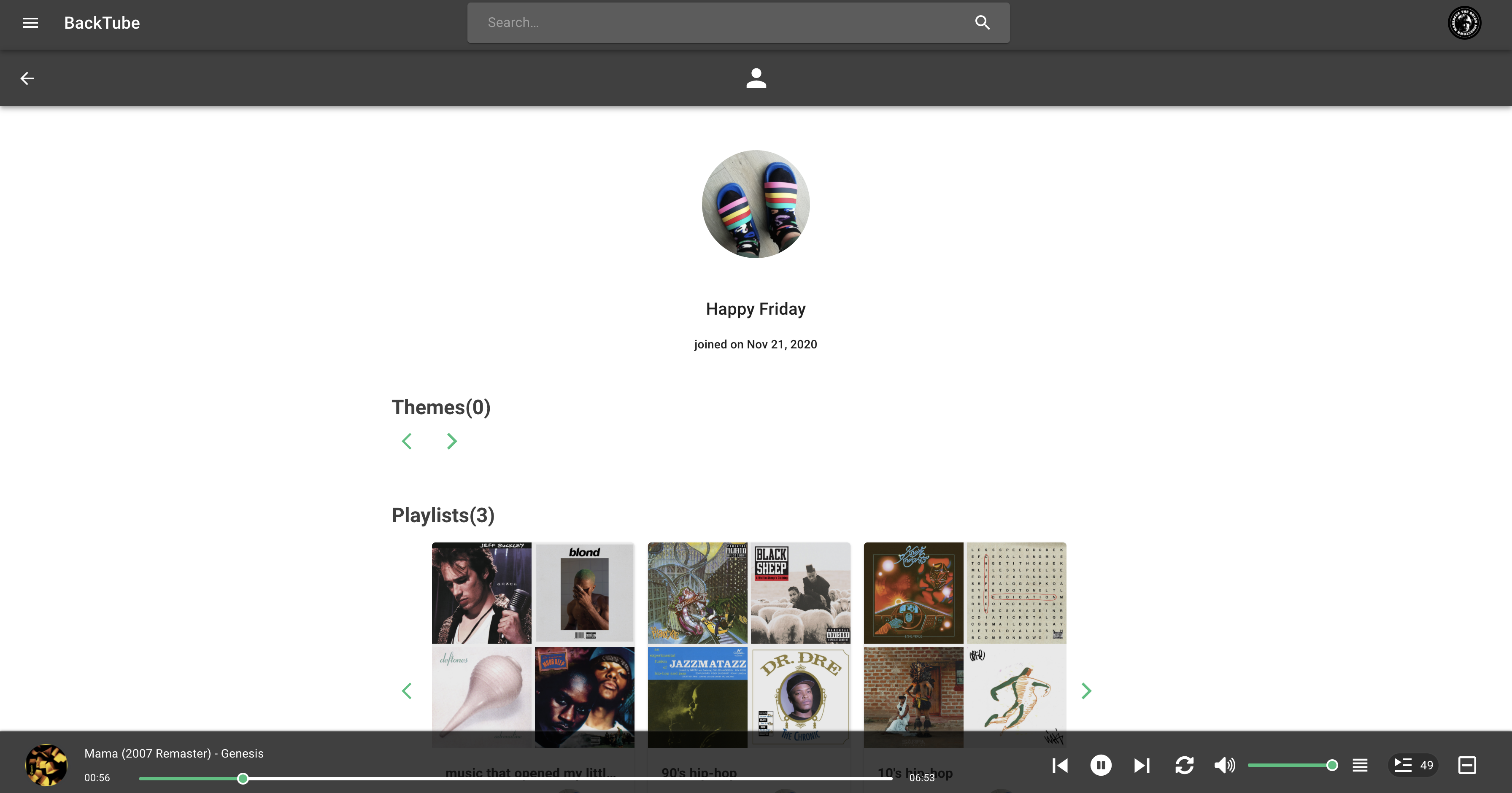This screenshot has width=1512, height=793.
Task: Click the search magnifier icon
Action: [x=982, y=23]
